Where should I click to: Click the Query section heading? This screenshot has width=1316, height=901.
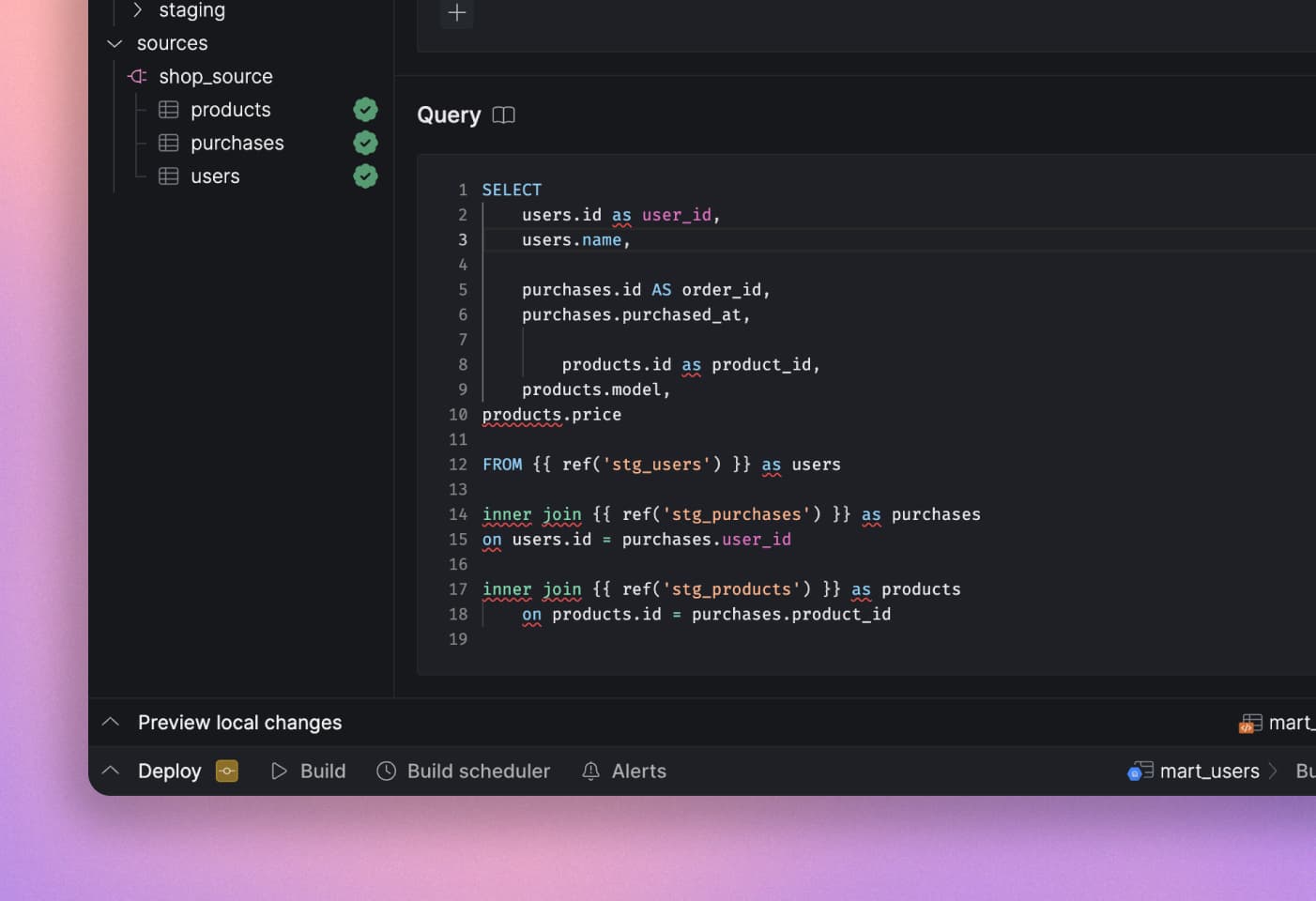coord(449,115)
